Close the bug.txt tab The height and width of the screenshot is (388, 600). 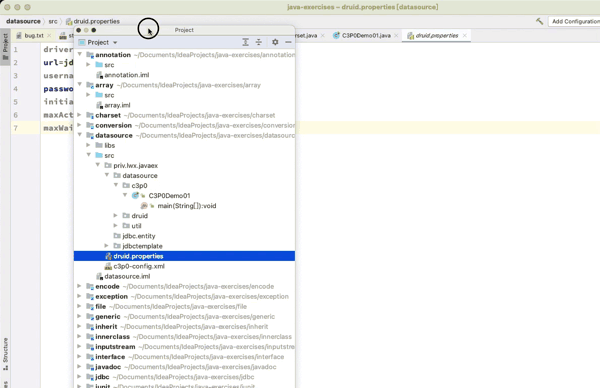[x=49, y=36]
